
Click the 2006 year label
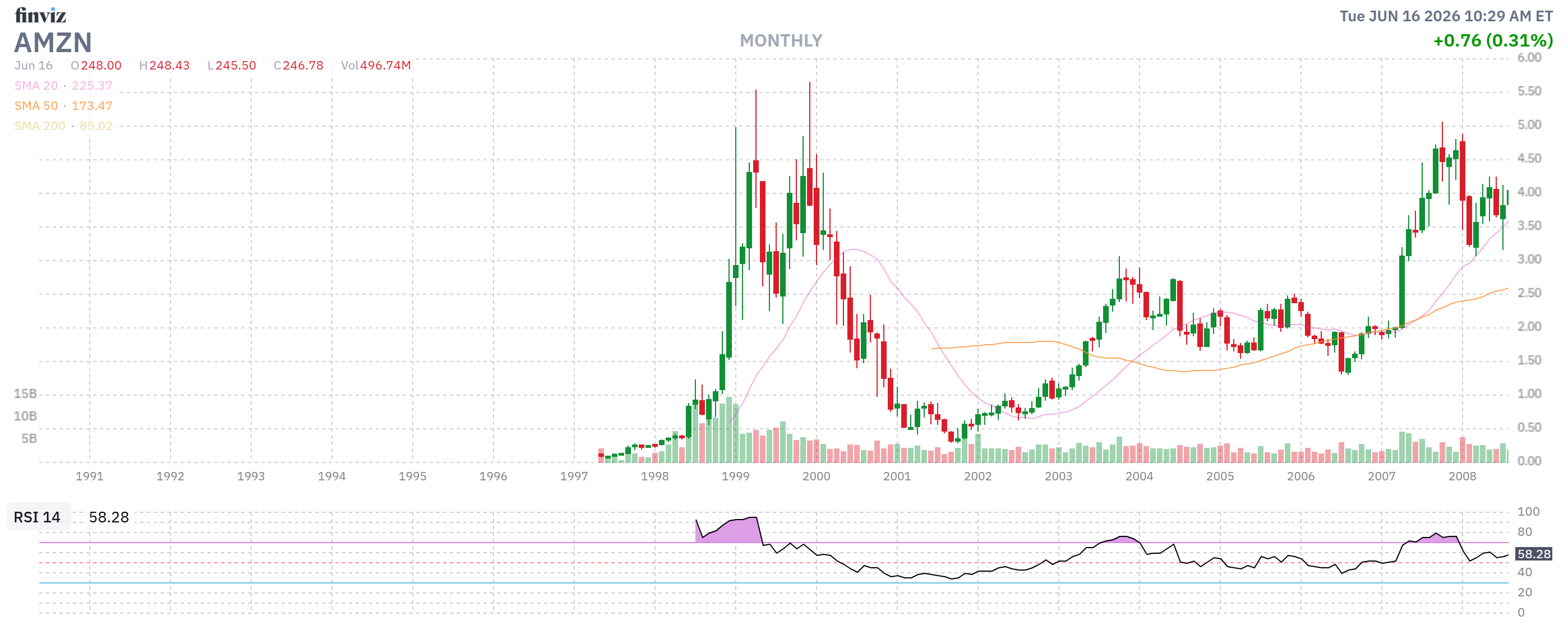pos(1301,477)
